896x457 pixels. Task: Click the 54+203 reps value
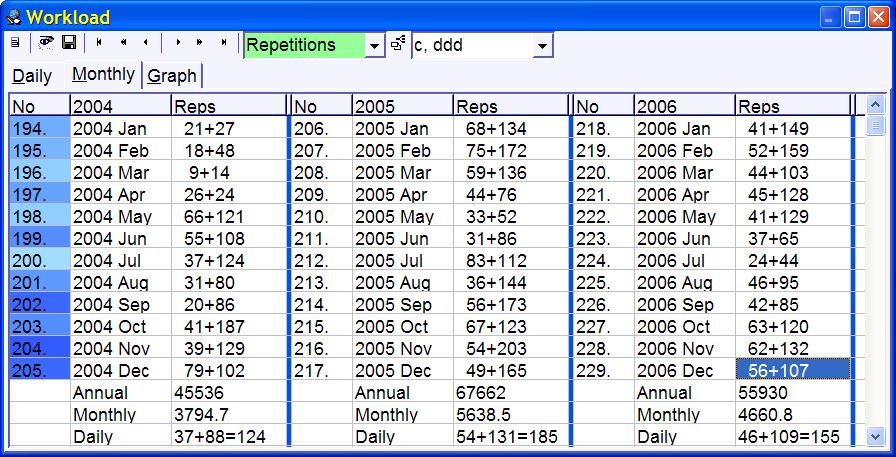[x=511, y=348]
